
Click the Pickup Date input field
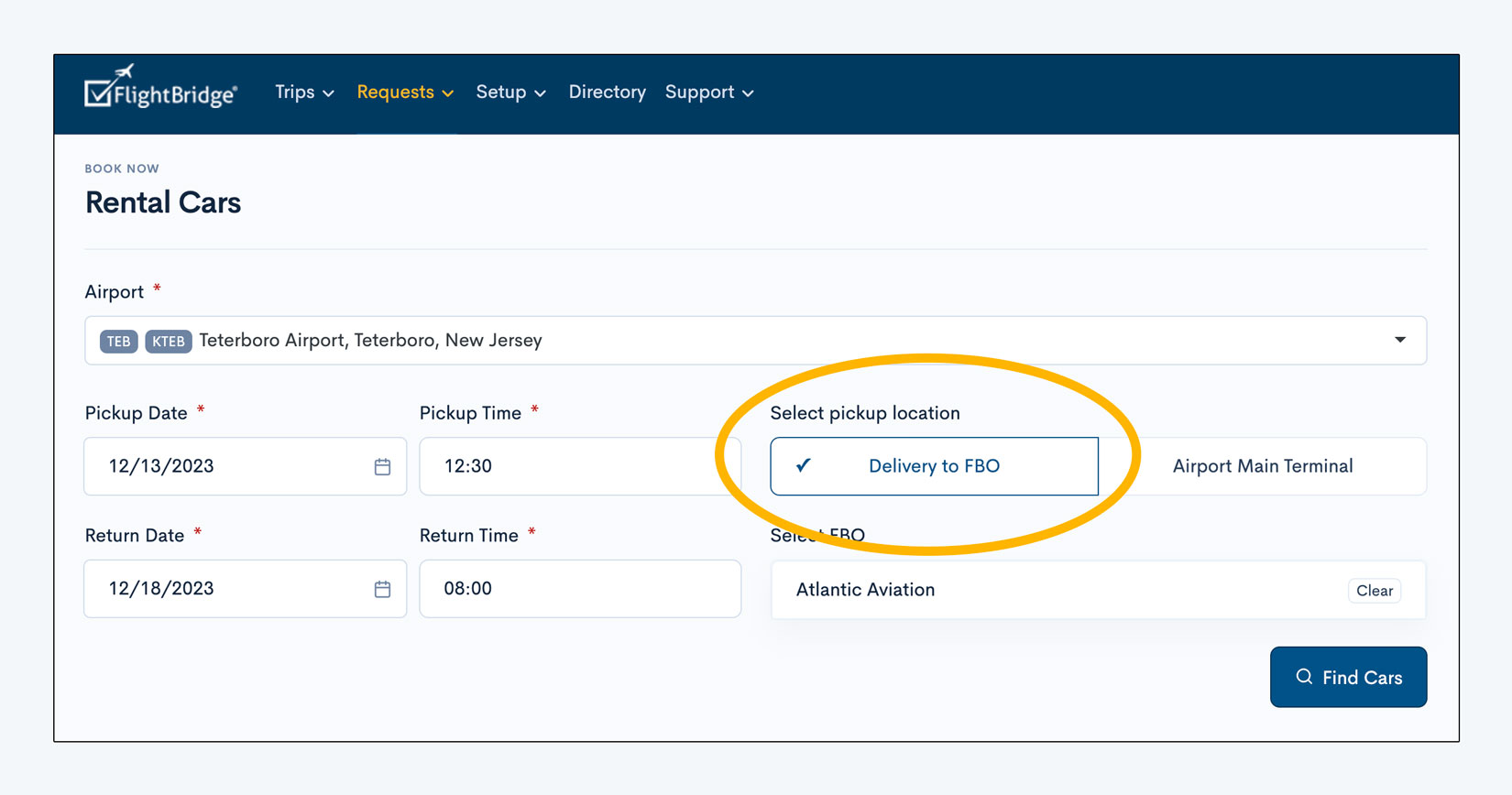229,466
